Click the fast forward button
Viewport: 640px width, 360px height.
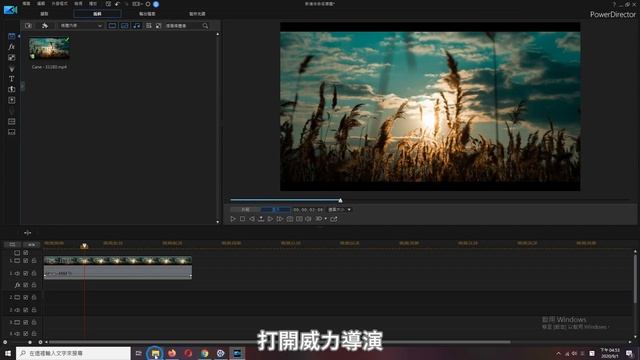[280, 219]
